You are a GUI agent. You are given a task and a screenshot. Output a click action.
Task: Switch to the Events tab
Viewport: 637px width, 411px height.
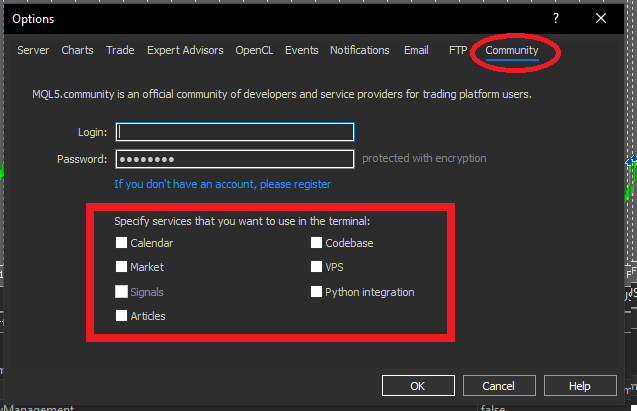[301, 50]
